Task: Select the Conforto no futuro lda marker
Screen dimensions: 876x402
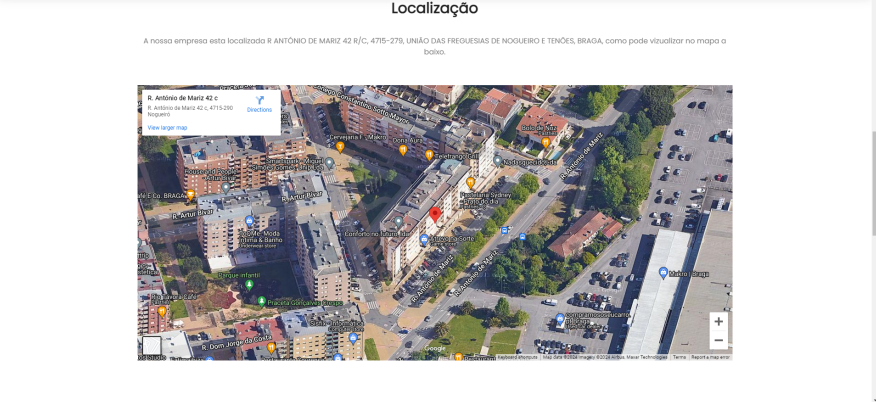Action: coord(398,222)
